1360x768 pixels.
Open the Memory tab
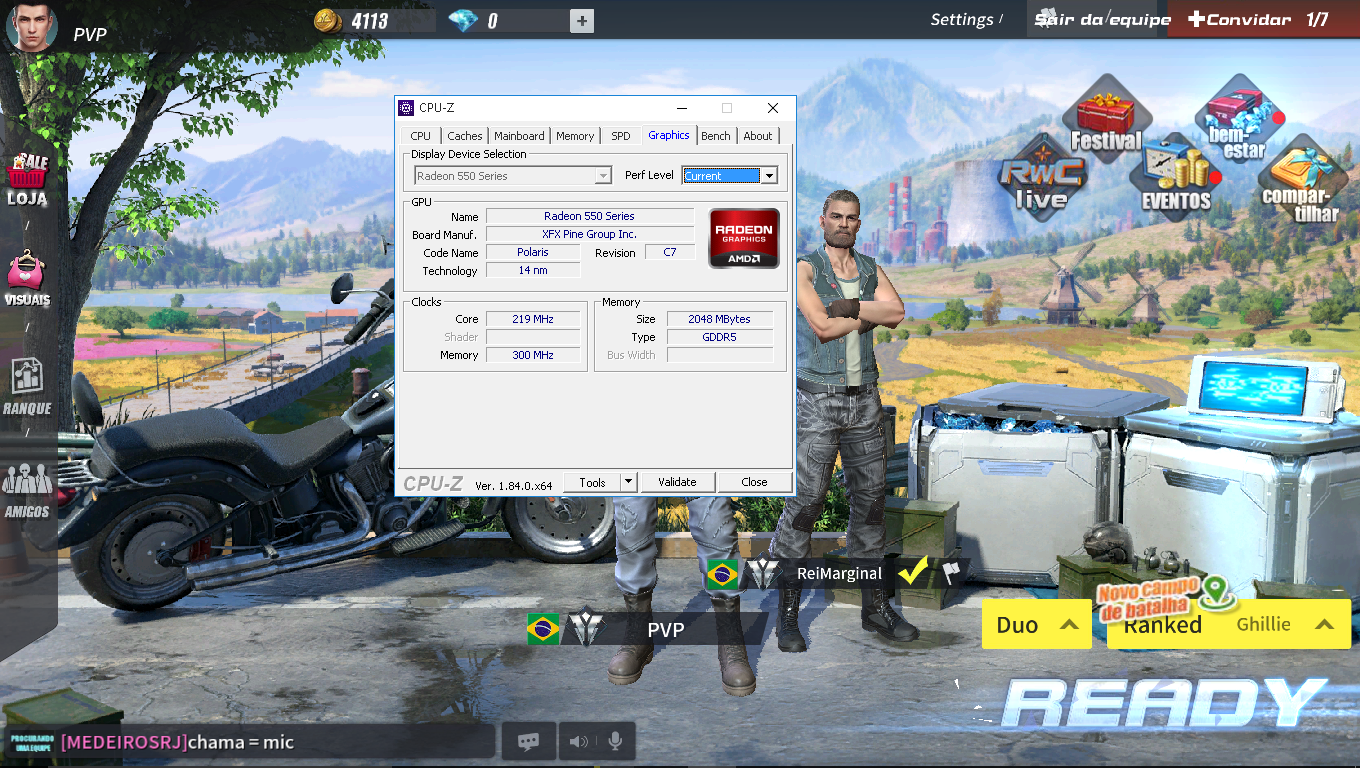pyautogui.click(x=575, y=136)
